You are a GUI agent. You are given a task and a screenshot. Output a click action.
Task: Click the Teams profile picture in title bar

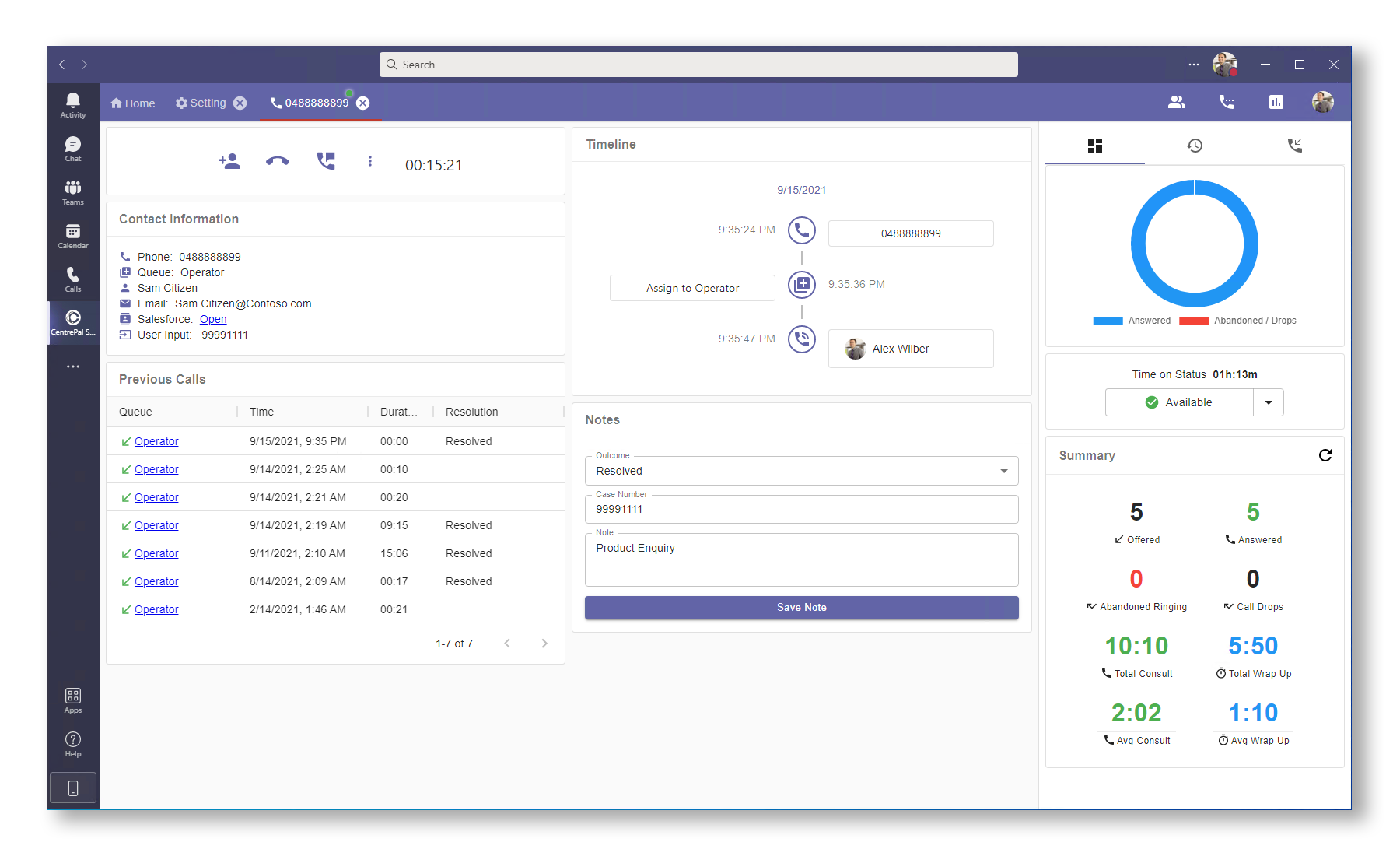[1225, 65]
